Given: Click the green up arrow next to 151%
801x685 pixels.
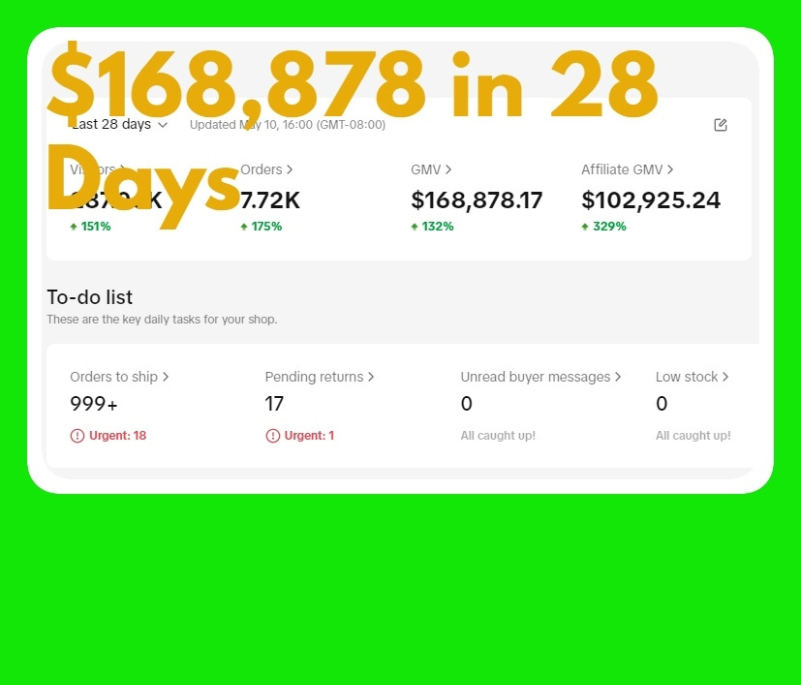Looking at the screenshot, I should tap(74, 227).
